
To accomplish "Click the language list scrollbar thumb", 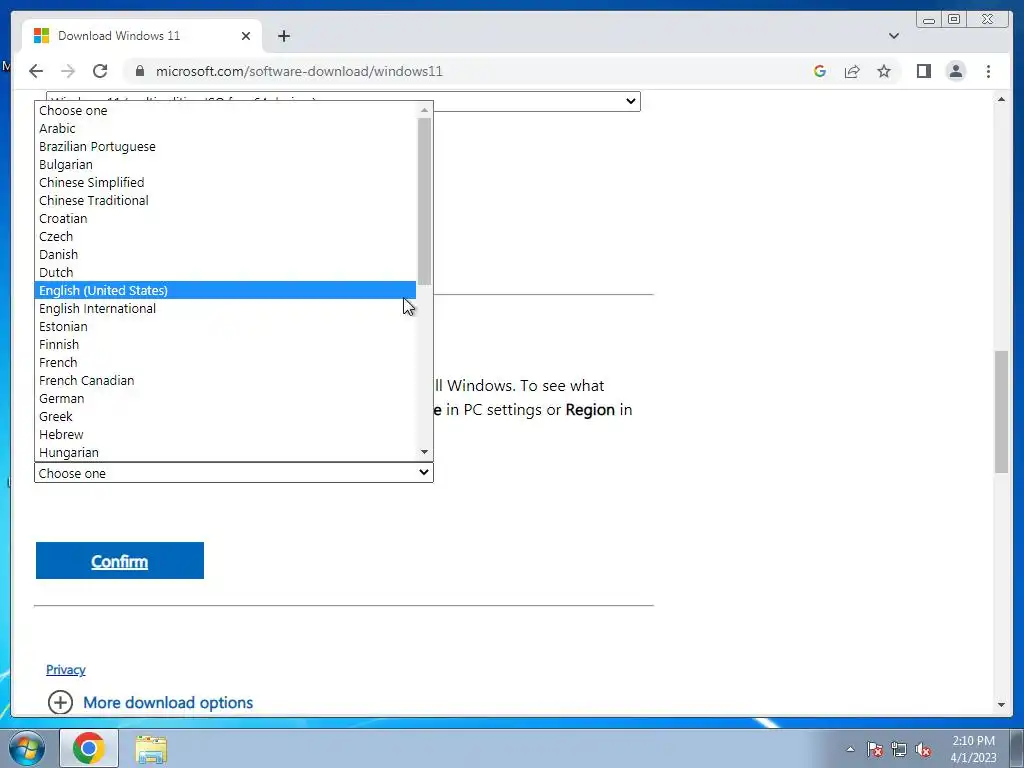I will click(424, 201).
